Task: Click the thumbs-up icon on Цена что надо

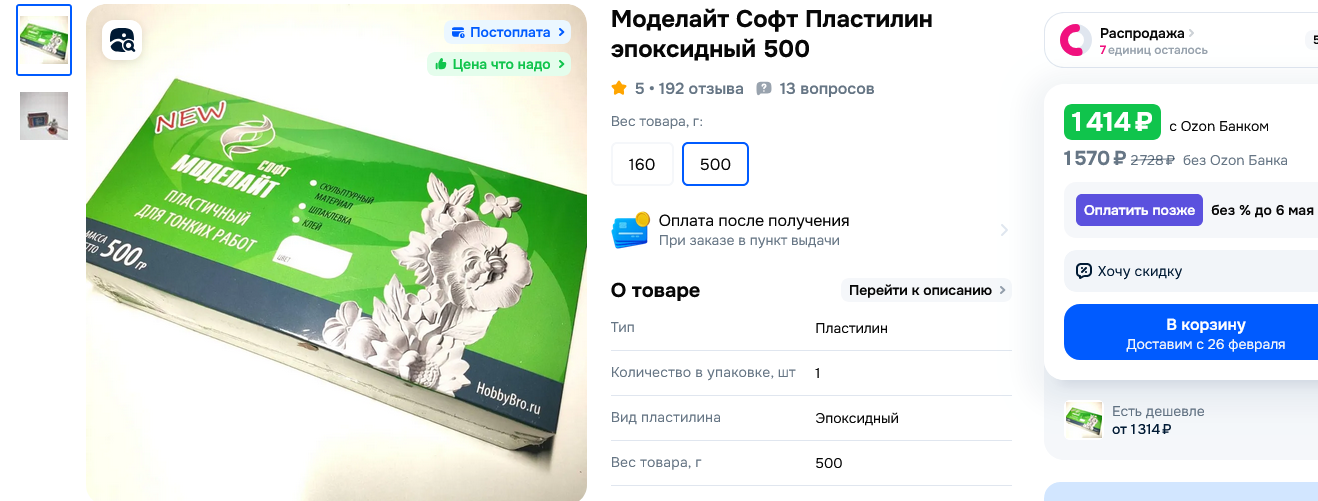Action: 441,64
